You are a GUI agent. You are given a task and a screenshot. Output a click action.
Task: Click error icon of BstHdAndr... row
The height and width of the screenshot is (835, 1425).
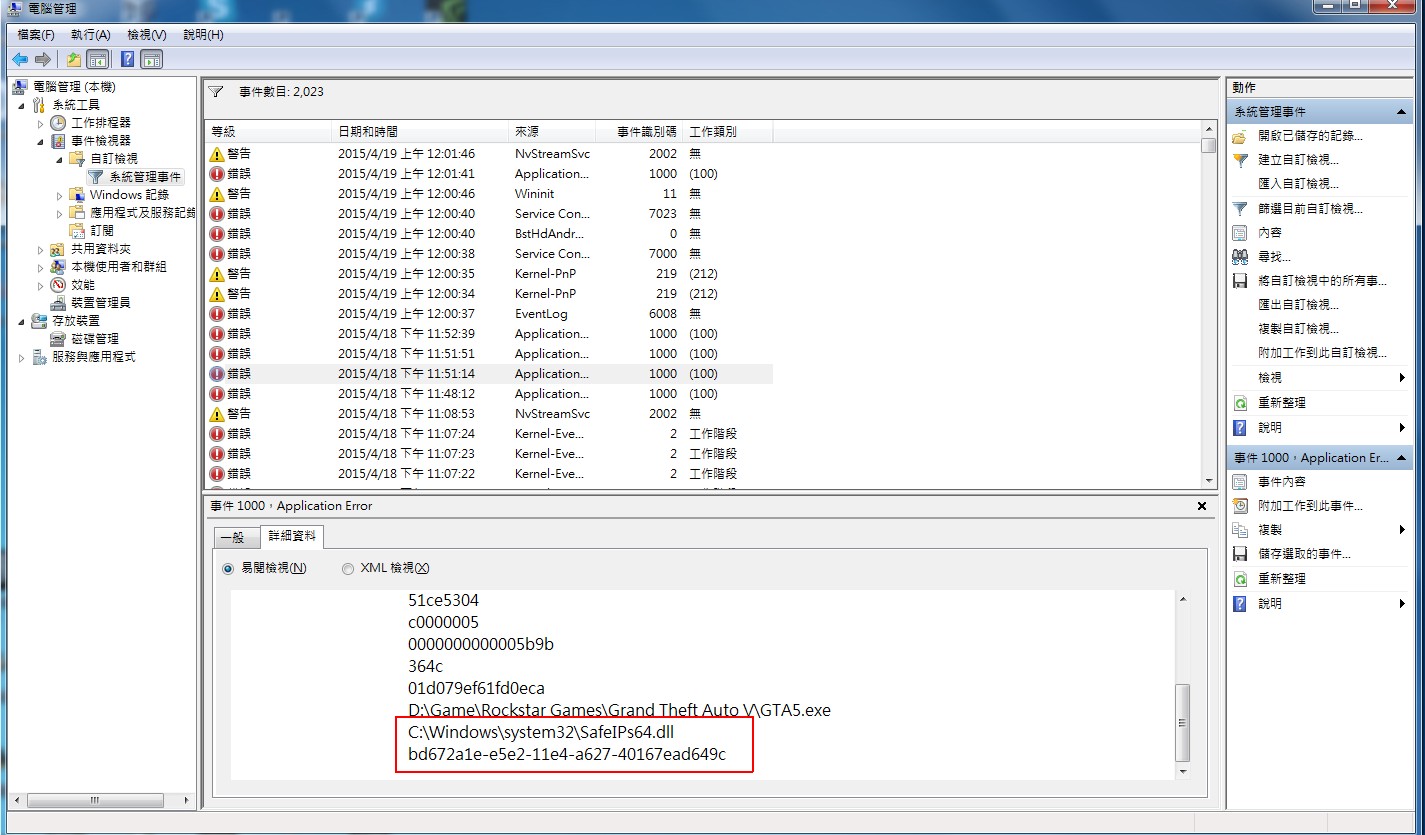click(217, 234)
